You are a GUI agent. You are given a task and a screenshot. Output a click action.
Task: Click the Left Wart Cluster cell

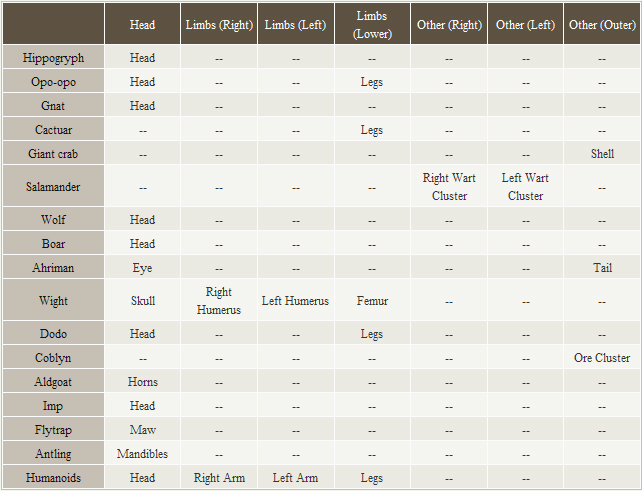(525, 187)
